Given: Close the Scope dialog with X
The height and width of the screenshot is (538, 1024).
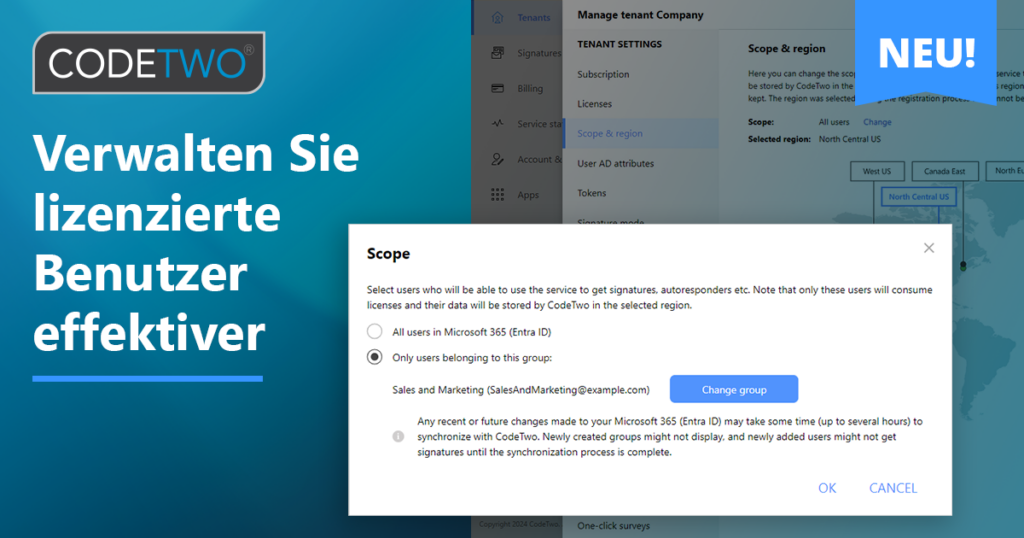Looking at the screenshot, I should tap(929, 248).
